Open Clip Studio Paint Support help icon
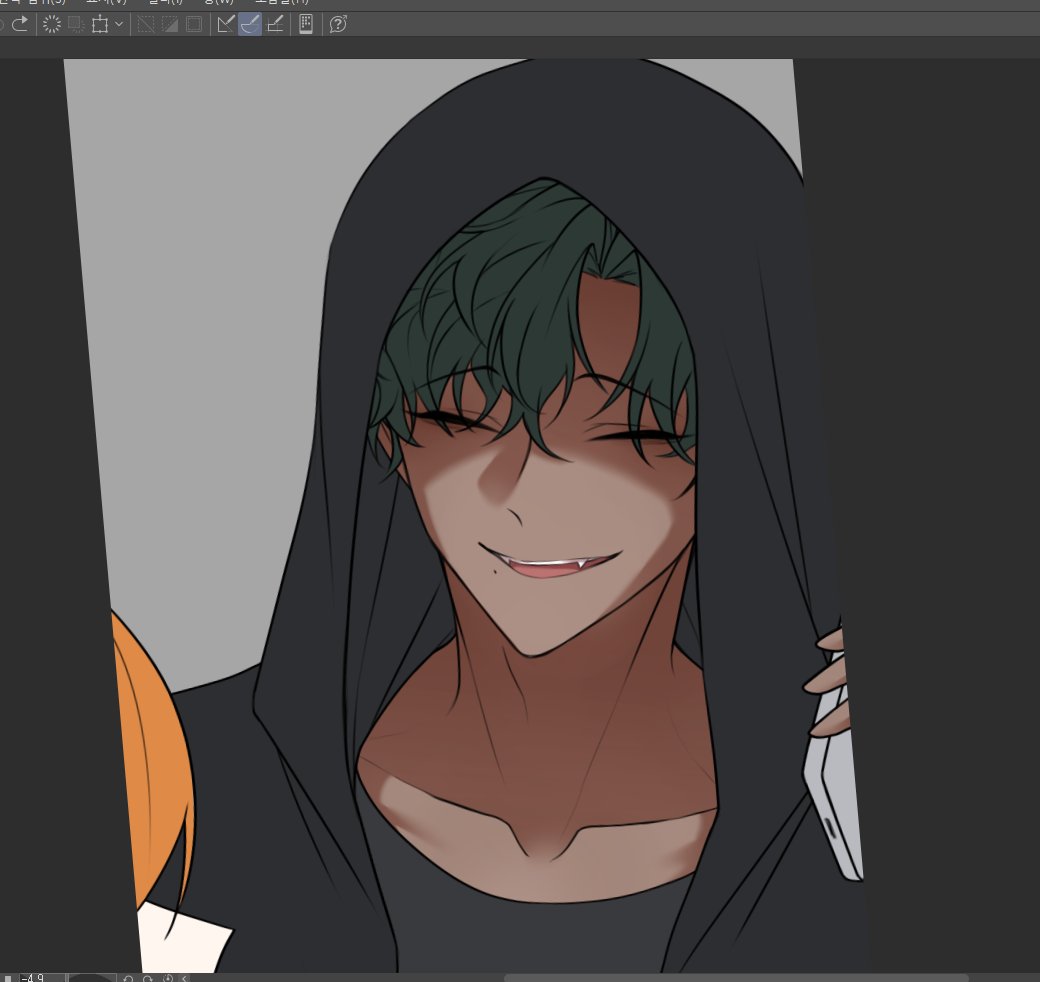 click(338, 25)
